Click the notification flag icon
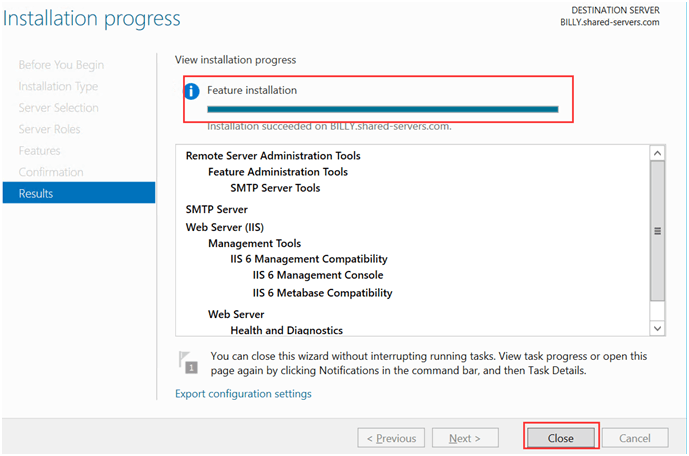The image size is (689, 456). click(185, 362)
